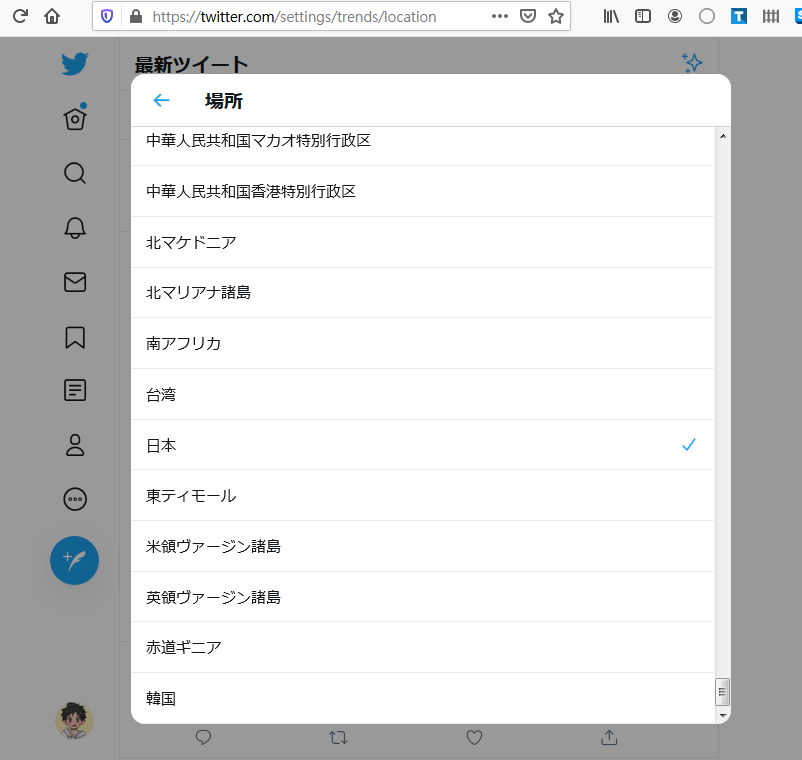Click the Firefox account icon

coord(675,16)
